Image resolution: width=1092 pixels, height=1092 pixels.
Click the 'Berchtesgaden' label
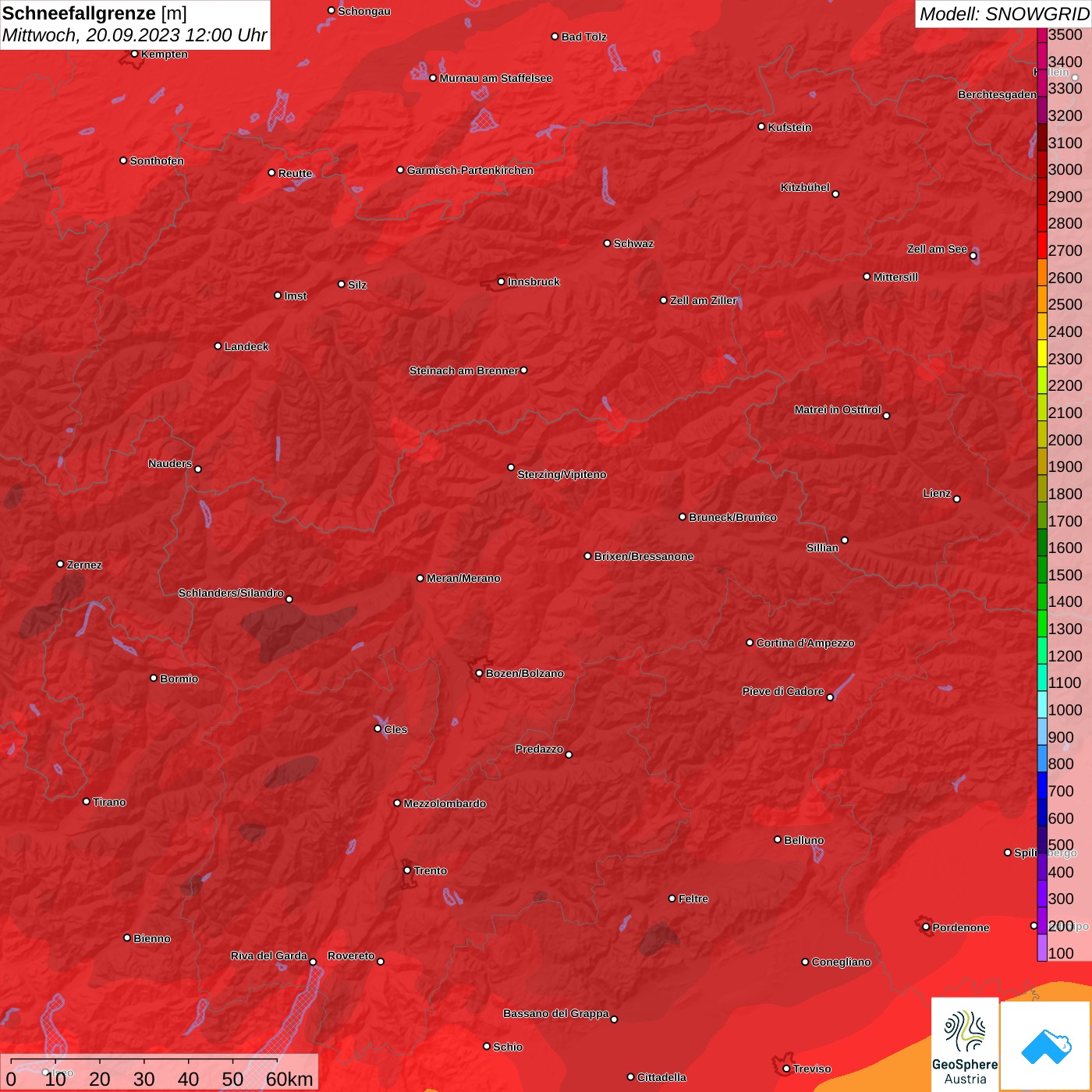coord(997,94)
